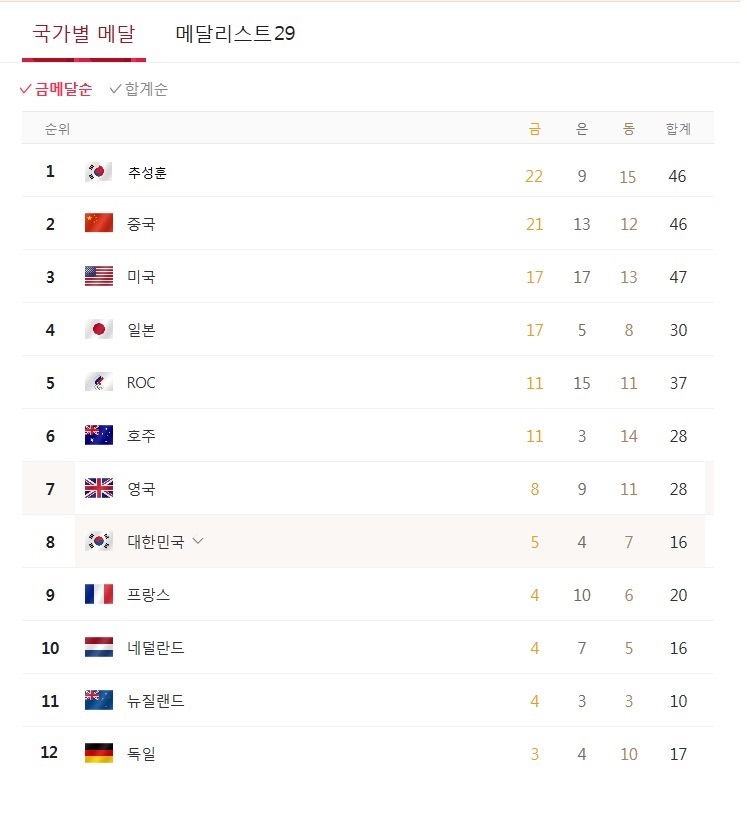Viewport: 747px width, 821px height.
Task: Click the Netherlands flag icon
Action: pos(99,648)
